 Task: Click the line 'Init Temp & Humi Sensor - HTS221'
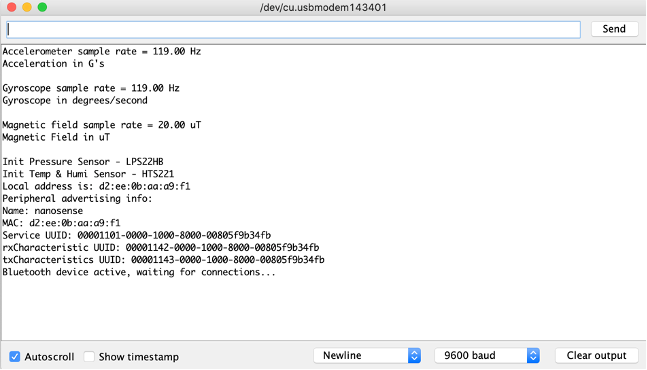pyautogui.click(x=88, y=174)
